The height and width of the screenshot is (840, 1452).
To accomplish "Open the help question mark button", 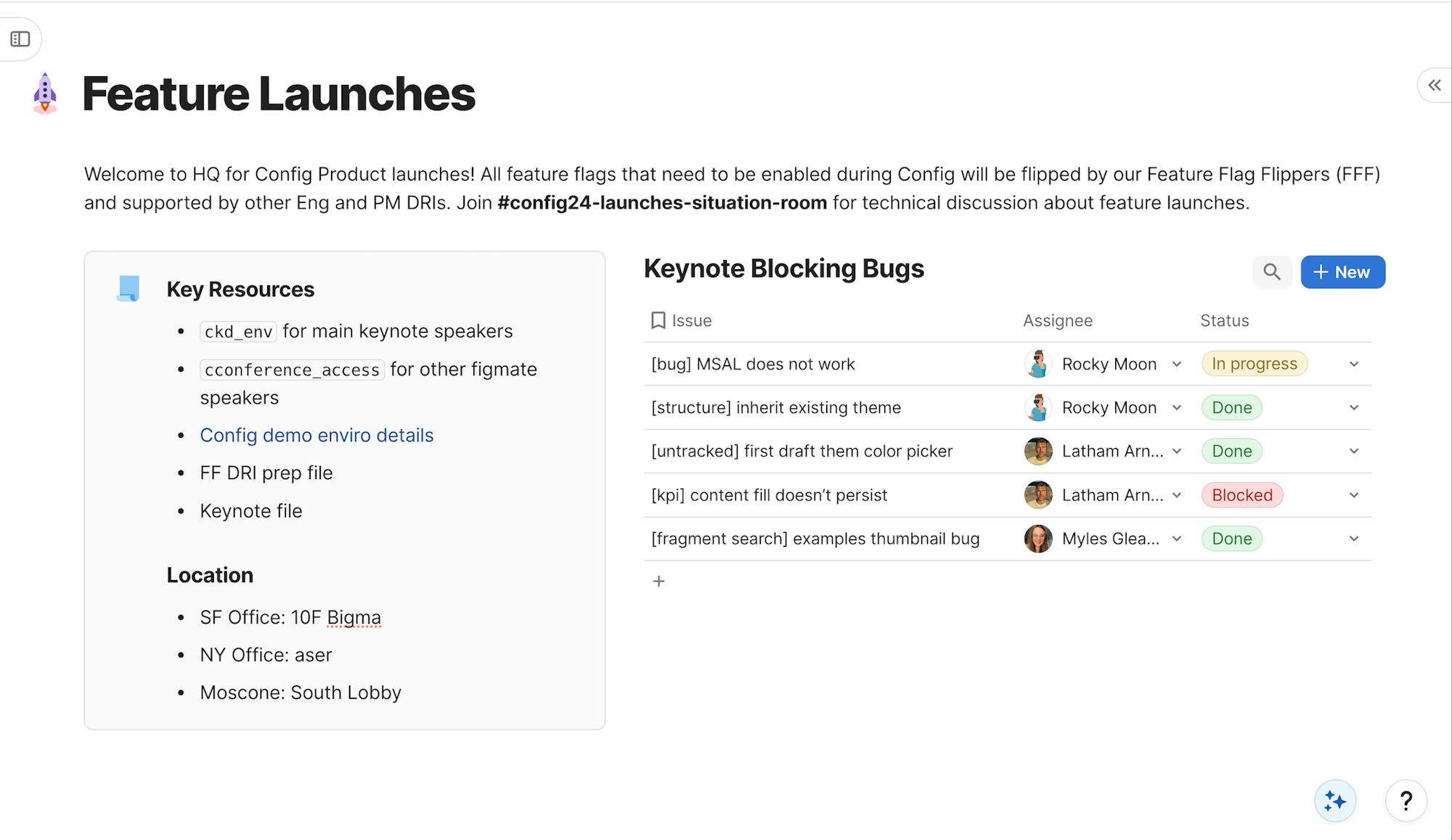I will (x=1406, y=801).
